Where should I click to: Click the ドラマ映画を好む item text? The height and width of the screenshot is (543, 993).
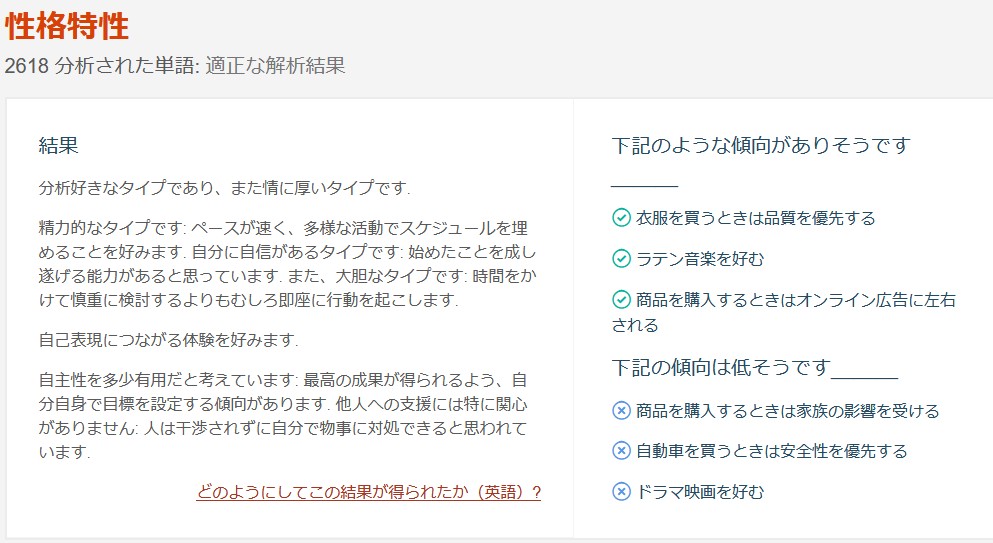coord(700,491)
